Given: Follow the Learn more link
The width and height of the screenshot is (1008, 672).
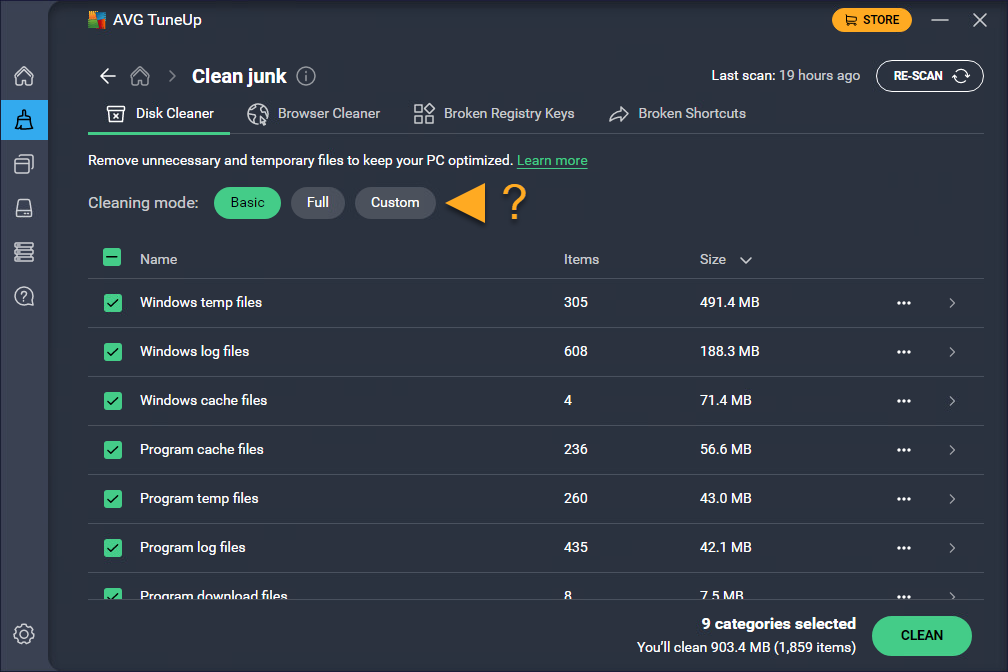Looking at the screenshot, I should pos(552,161).
